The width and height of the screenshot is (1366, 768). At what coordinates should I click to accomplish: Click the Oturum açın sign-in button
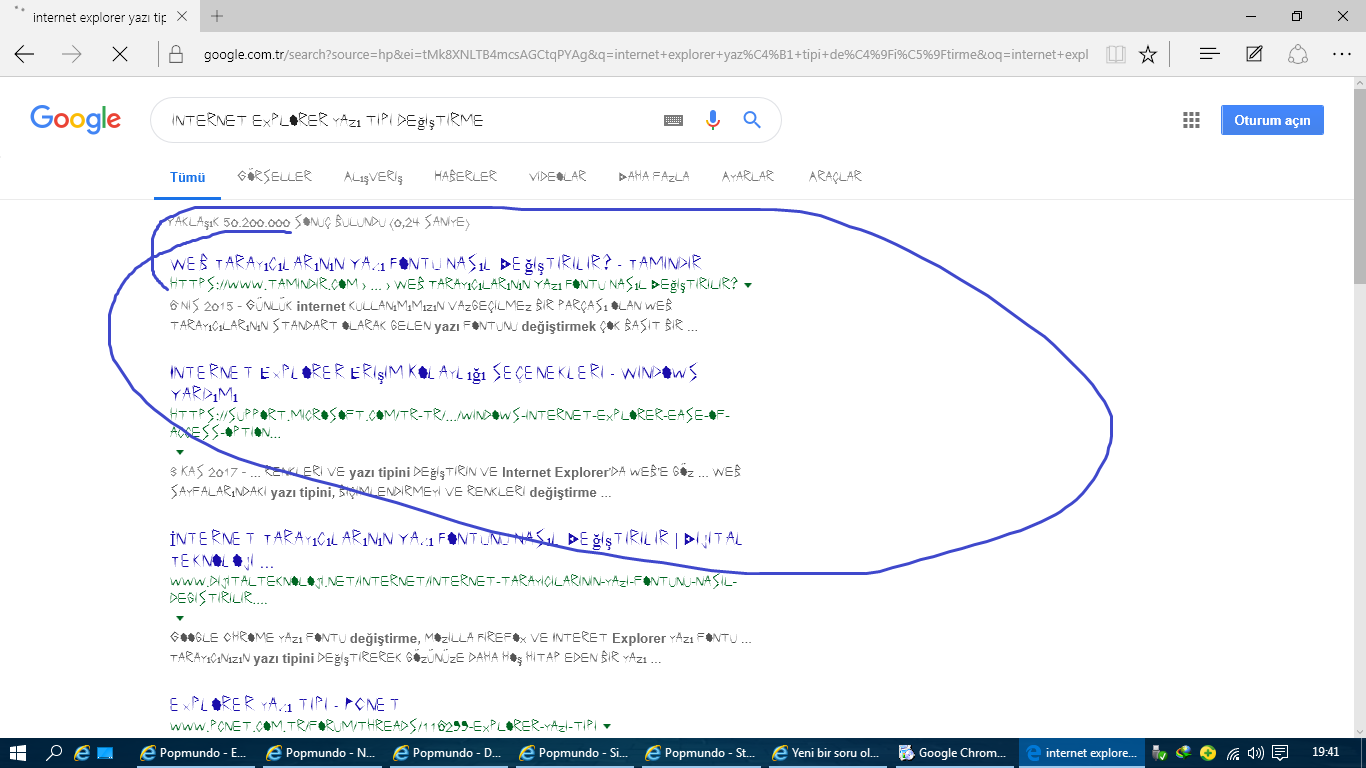pyautogui.click(x=1272, y=120)
